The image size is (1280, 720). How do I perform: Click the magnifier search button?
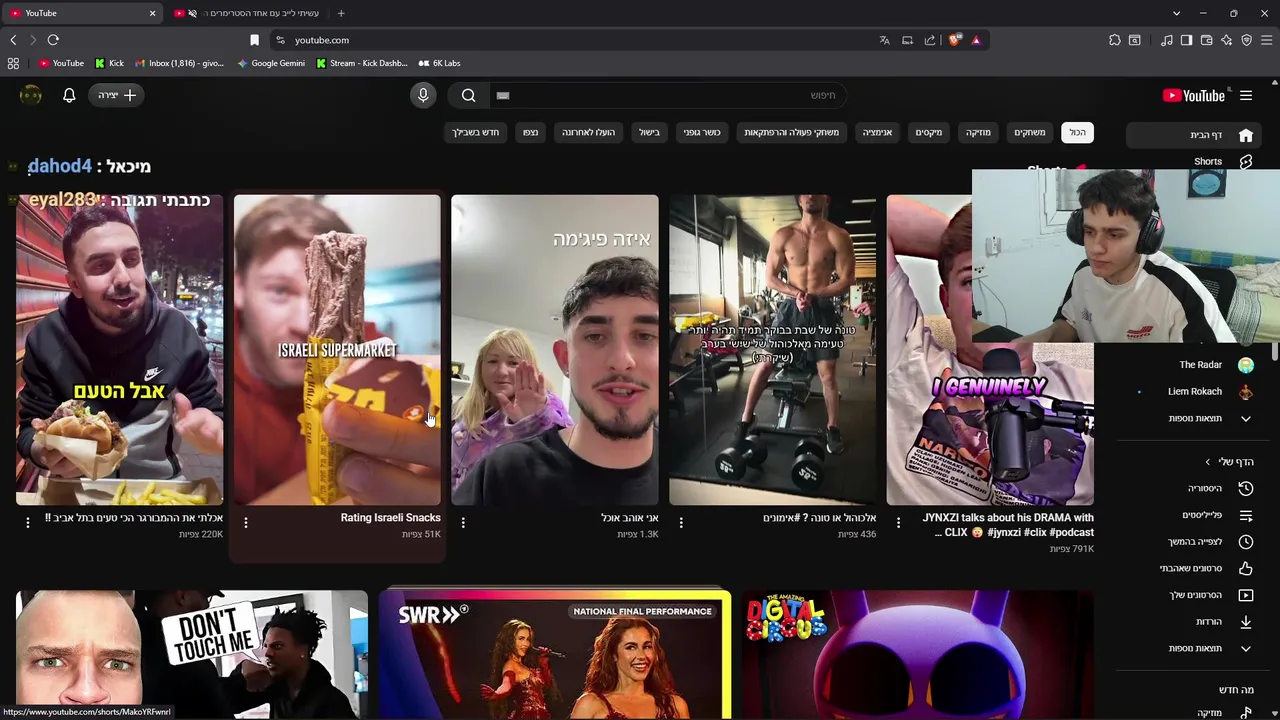pyautogui.click(x=469, y=95)
